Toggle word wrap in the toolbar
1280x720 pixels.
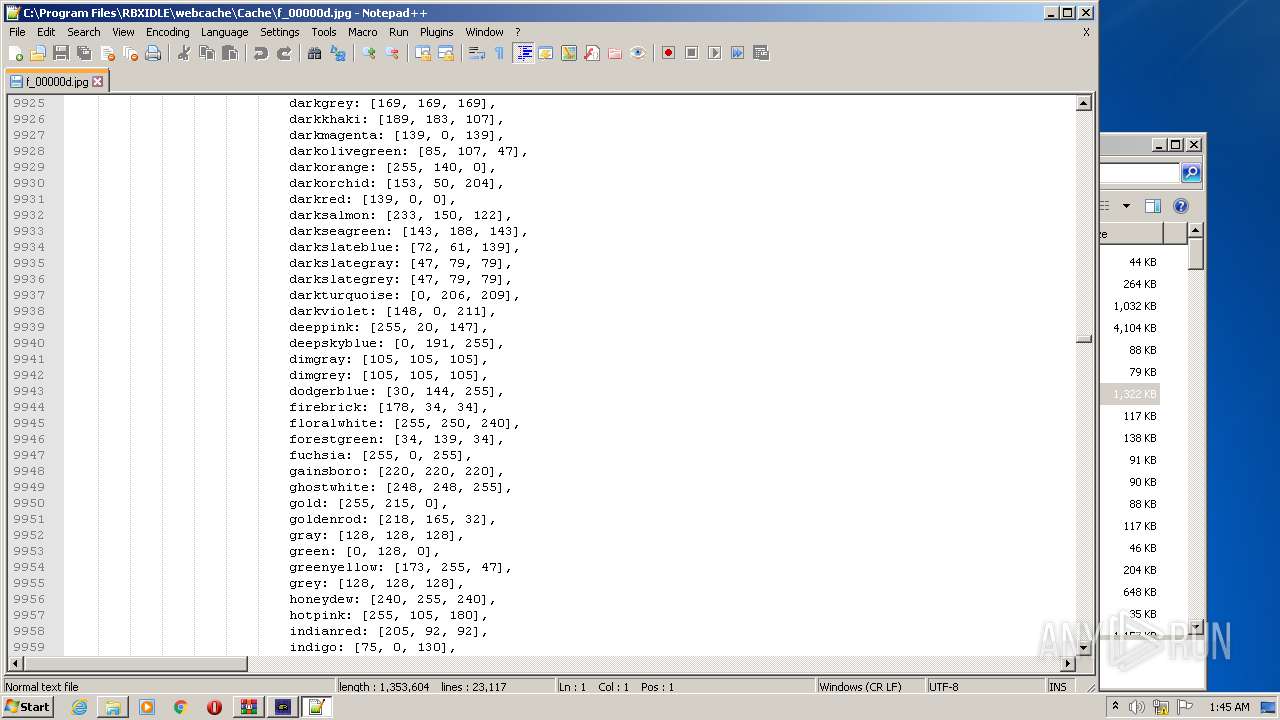click(477, 53)
